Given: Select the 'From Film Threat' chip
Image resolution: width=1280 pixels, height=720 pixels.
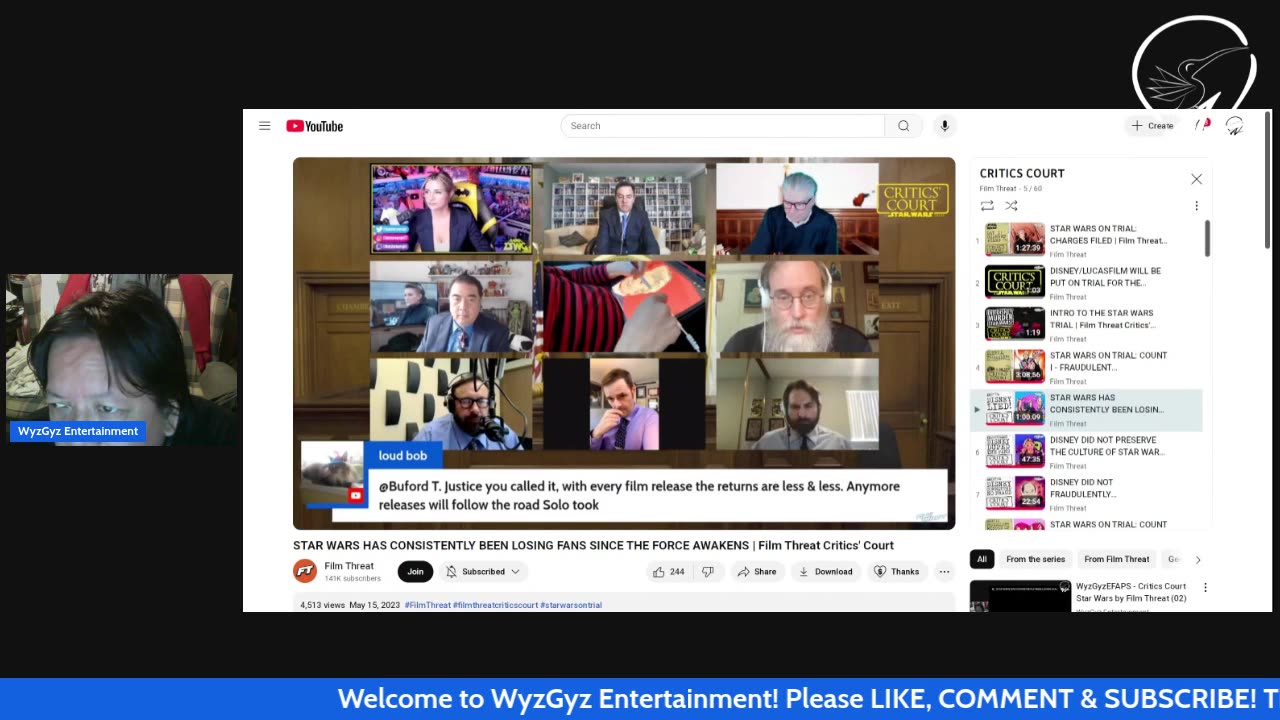Looking at the screenshot, I should point(1117,559).
